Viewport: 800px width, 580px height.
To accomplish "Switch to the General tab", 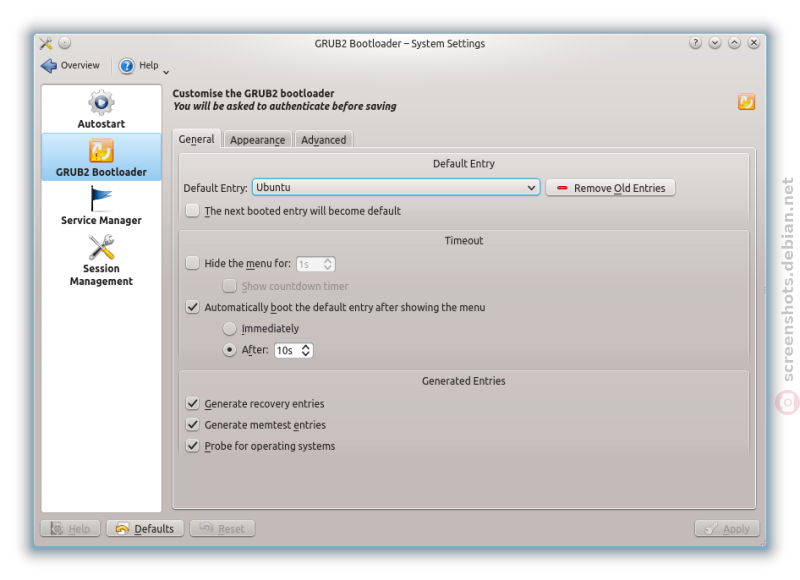I will point(196,139).
